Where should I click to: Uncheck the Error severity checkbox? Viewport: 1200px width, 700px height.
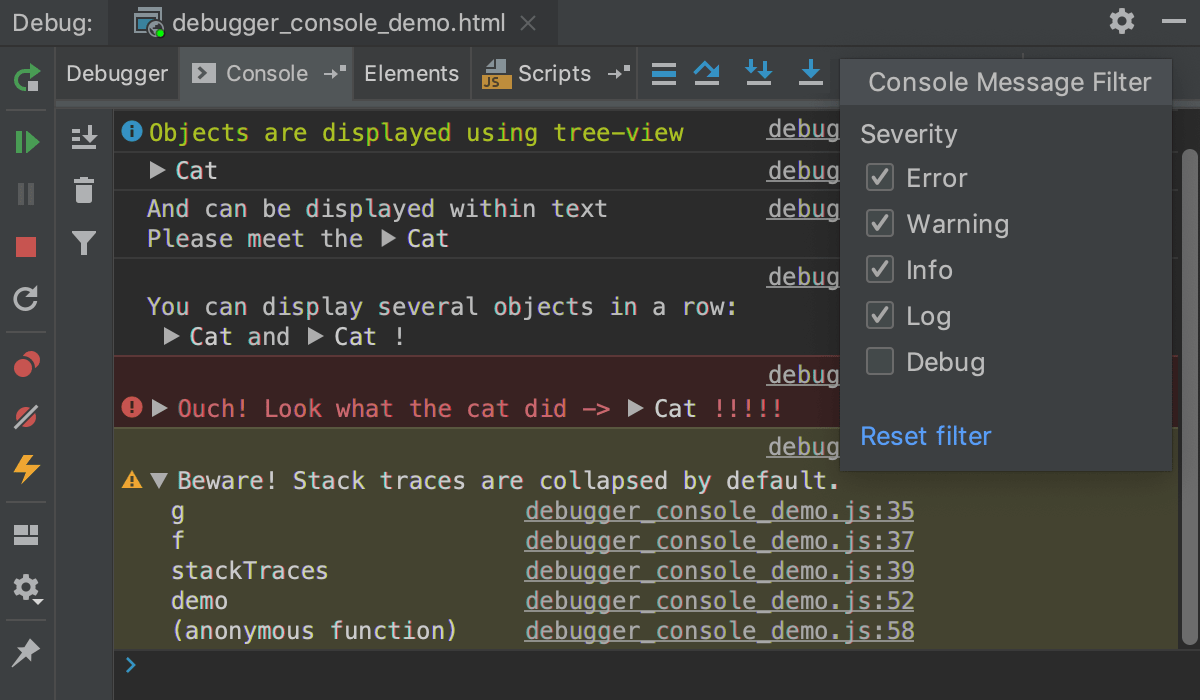click(x=880, y=178)
